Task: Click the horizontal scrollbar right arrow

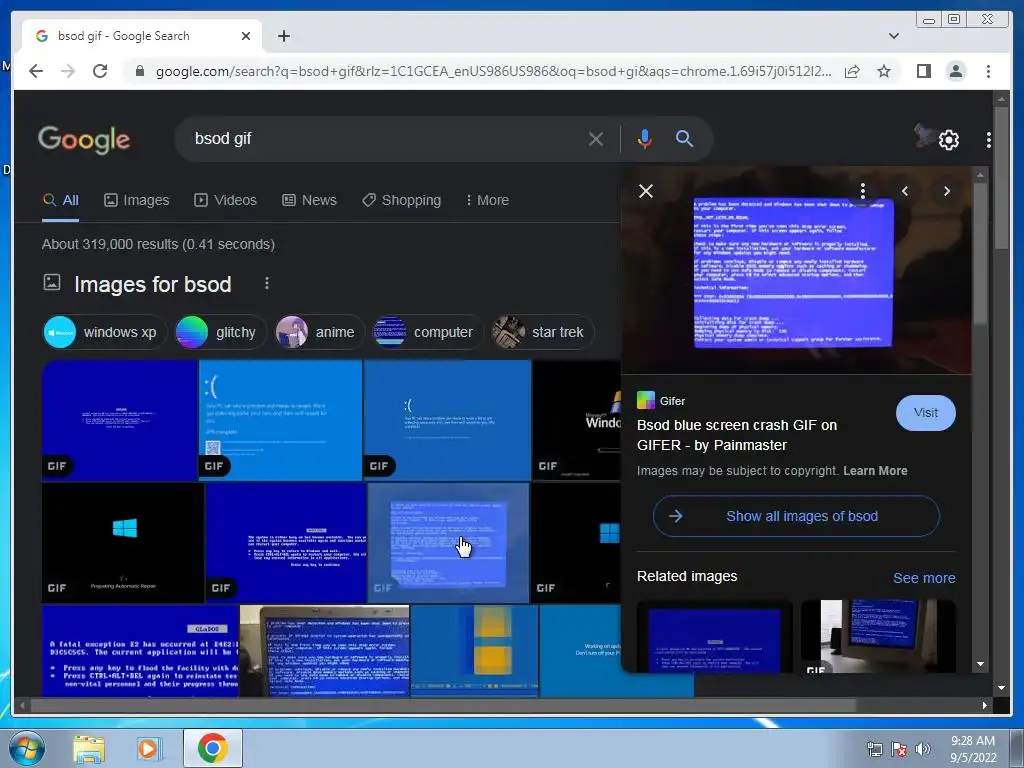Action: click(x=985, y=705)
